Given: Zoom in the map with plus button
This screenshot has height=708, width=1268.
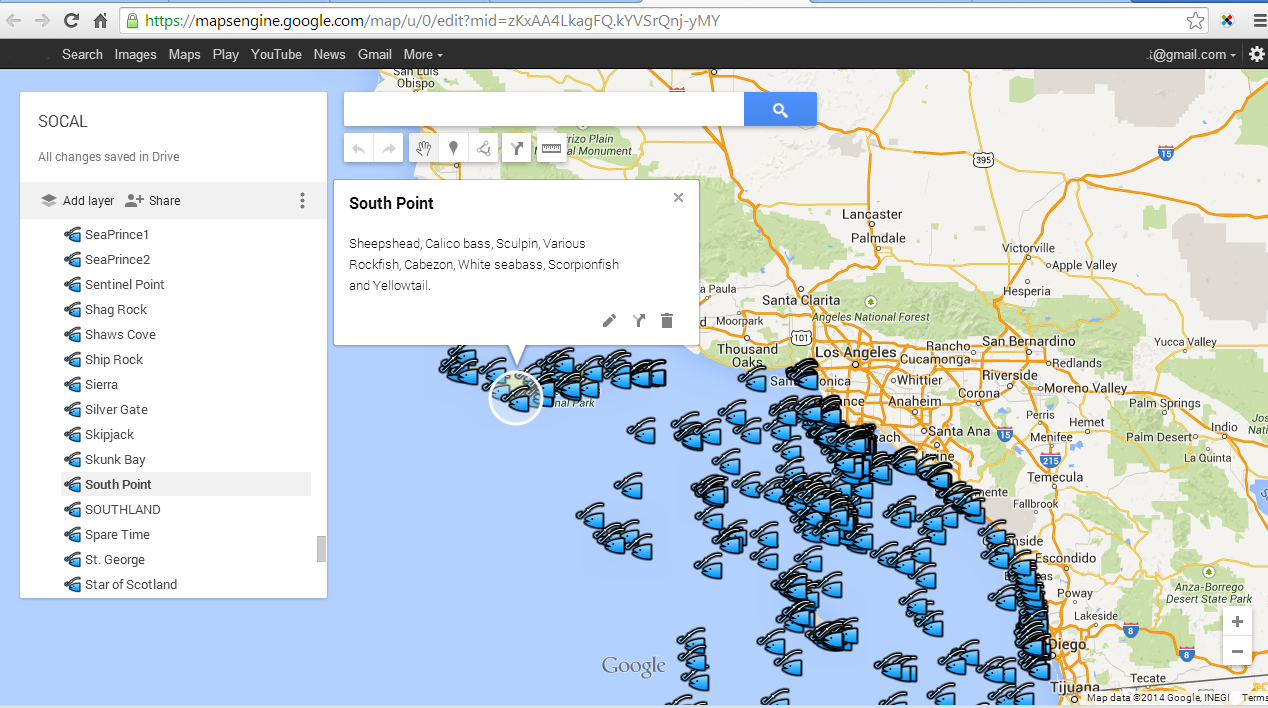Looking at the screenshot, I should pyautogui.click(x=1237, y=622).
